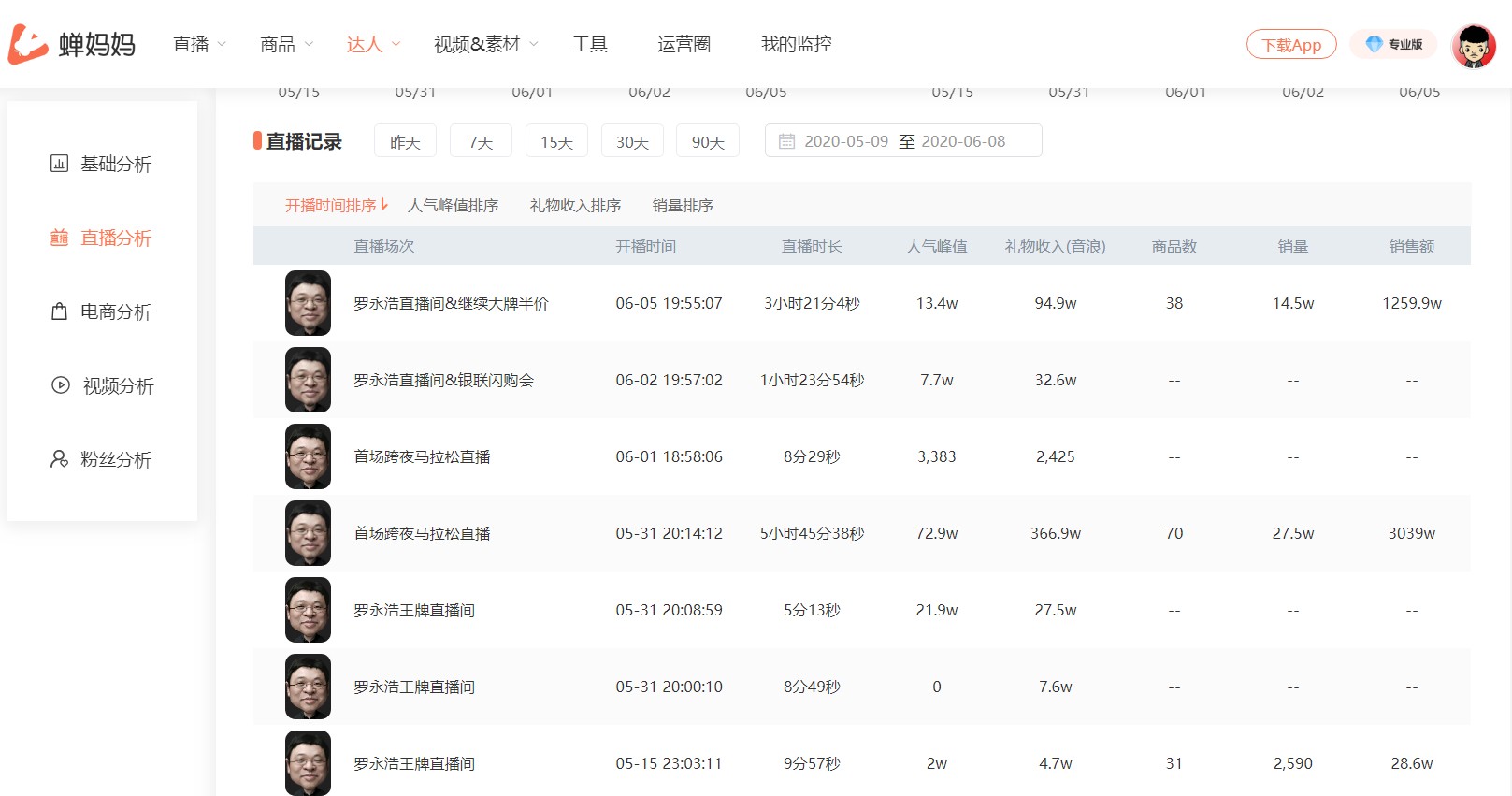This screenshot has height=796, width=1512.
Task: Open thumbnail of 罗永浩直播间&银联闪购会
Action: 308,380
